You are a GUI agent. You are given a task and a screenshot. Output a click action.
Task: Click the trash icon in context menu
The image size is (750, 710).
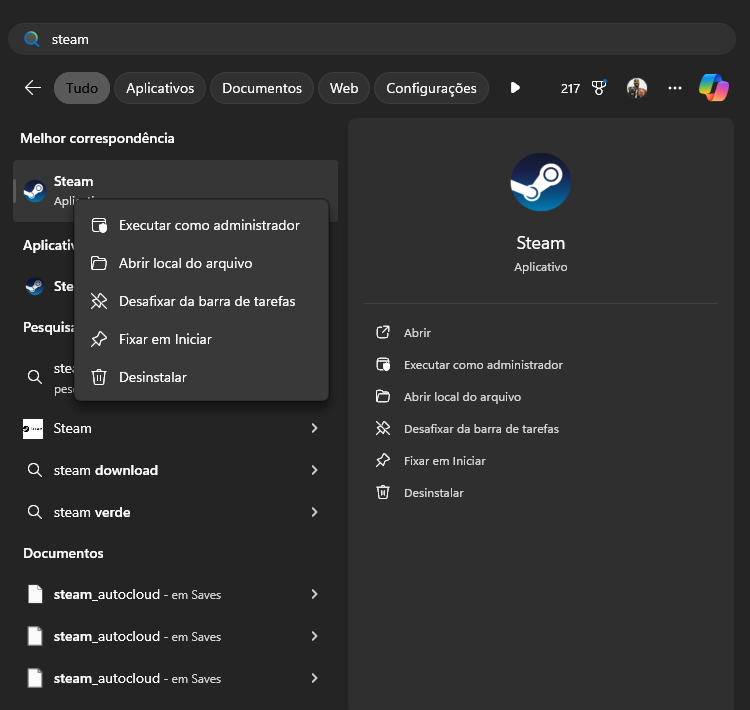[99, 377]
